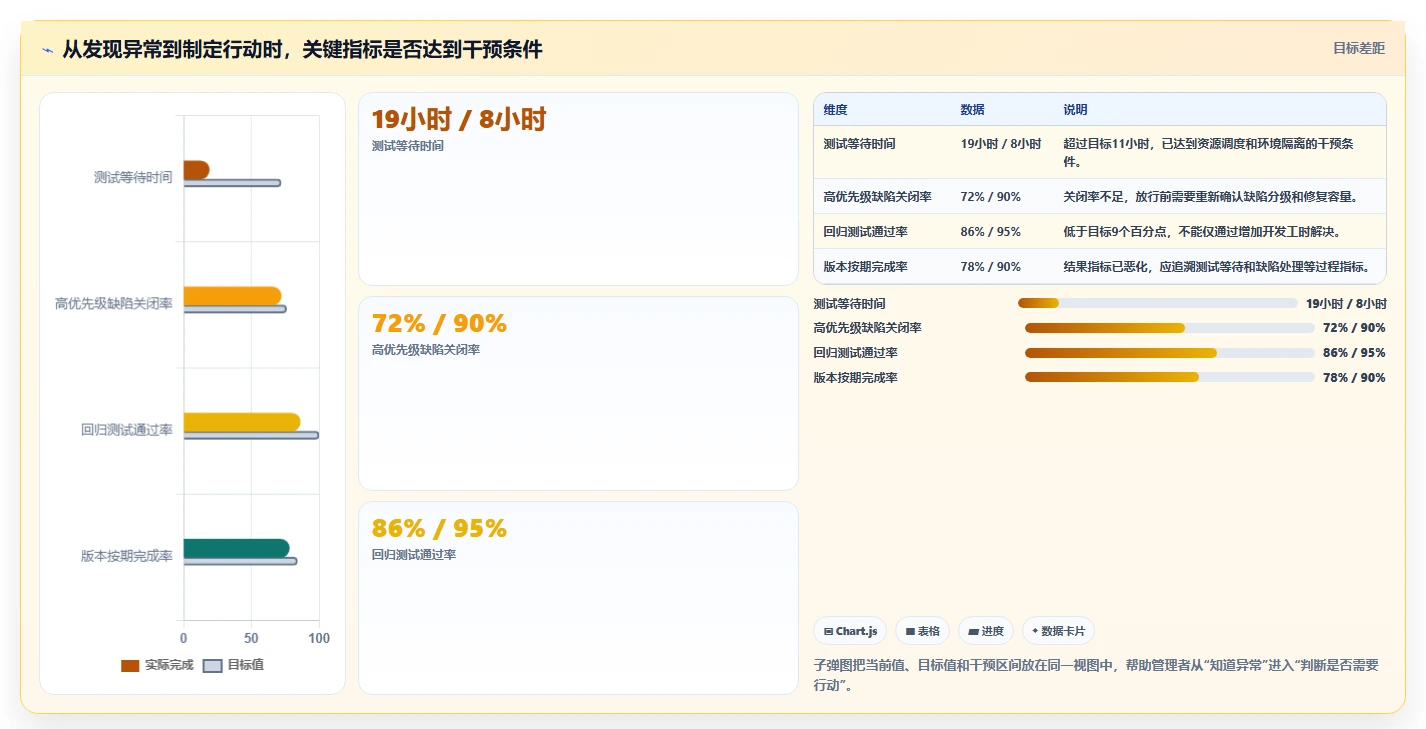
Task: Open the 86% / 95% data card
Action: click(578, 598)
